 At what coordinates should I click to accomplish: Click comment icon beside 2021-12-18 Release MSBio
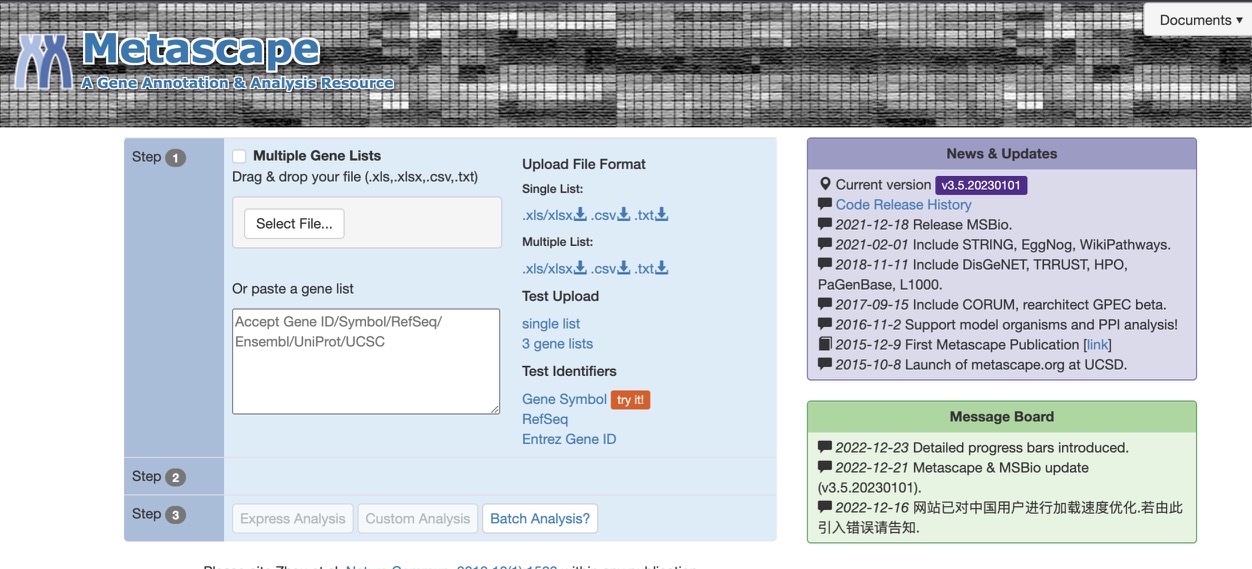click(x=825, y=224)
